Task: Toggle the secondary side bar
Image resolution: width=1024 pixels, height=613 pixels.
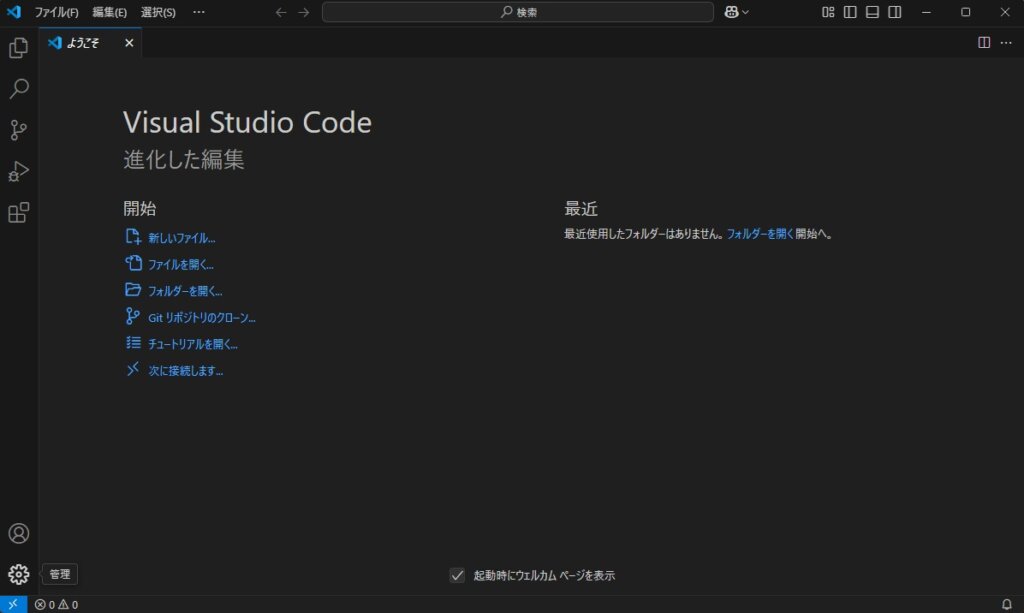Action: click(x=895, y=12)
